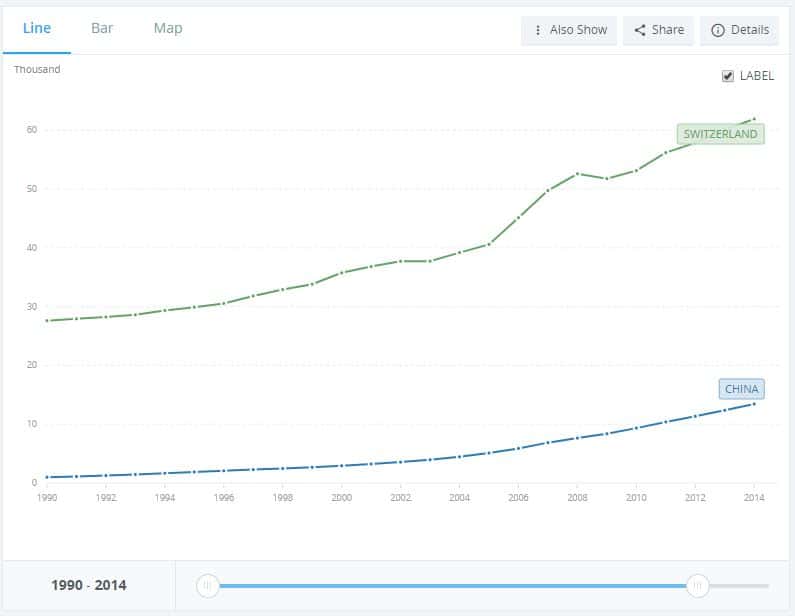The image size is (795, 616).
Task: Click the 2008 x-axis year label
Action: point(577,497)
